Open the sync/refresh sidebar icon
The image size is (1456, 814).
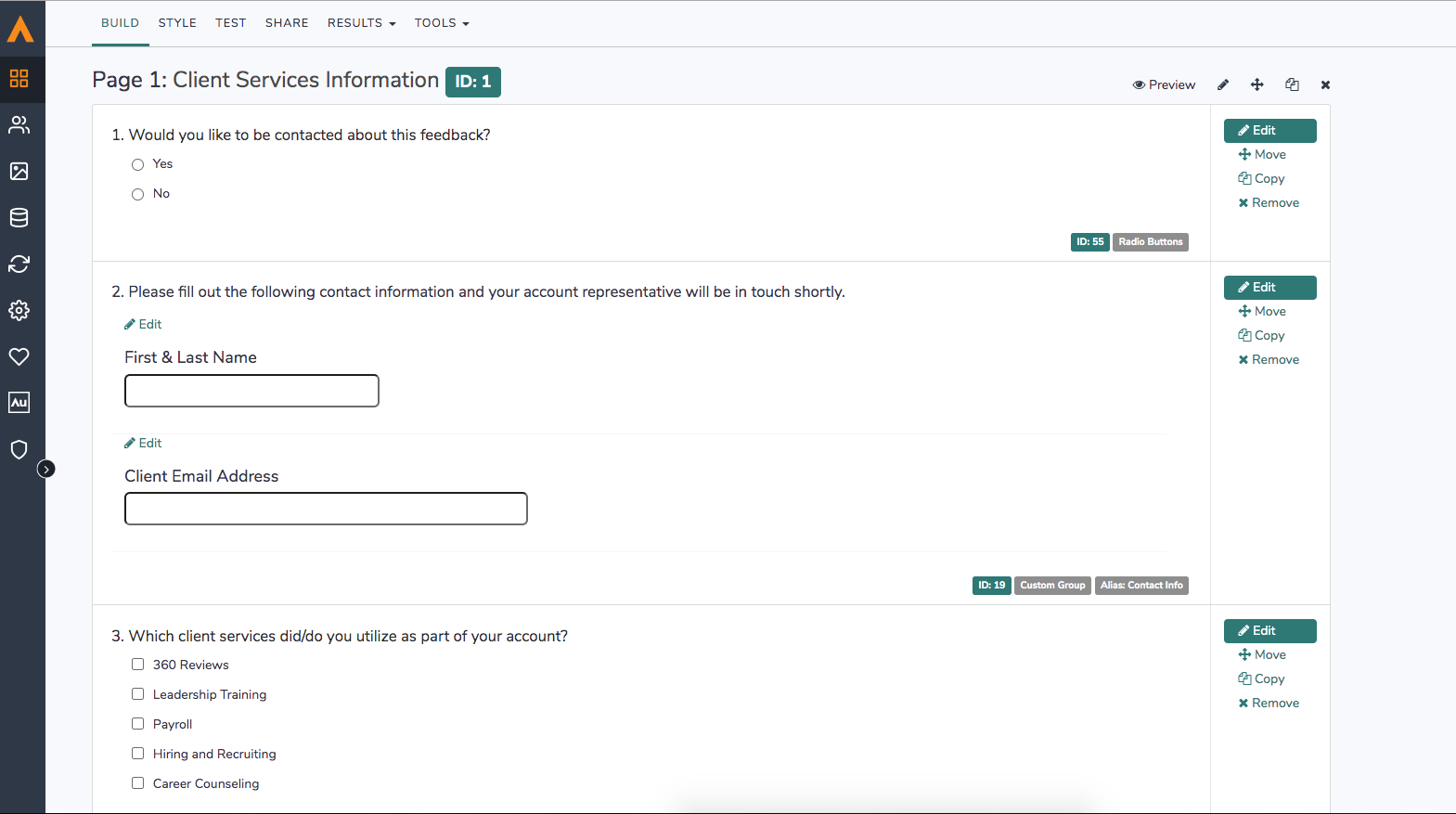[x=19, y=264]
